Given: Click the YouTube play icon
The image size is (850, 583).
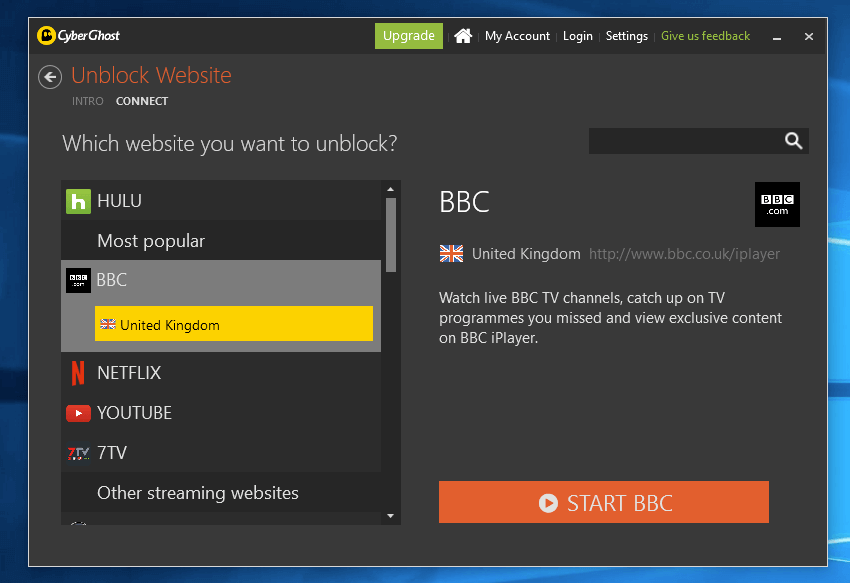Looking at the screenshot, I should click(x=78, y=413).
